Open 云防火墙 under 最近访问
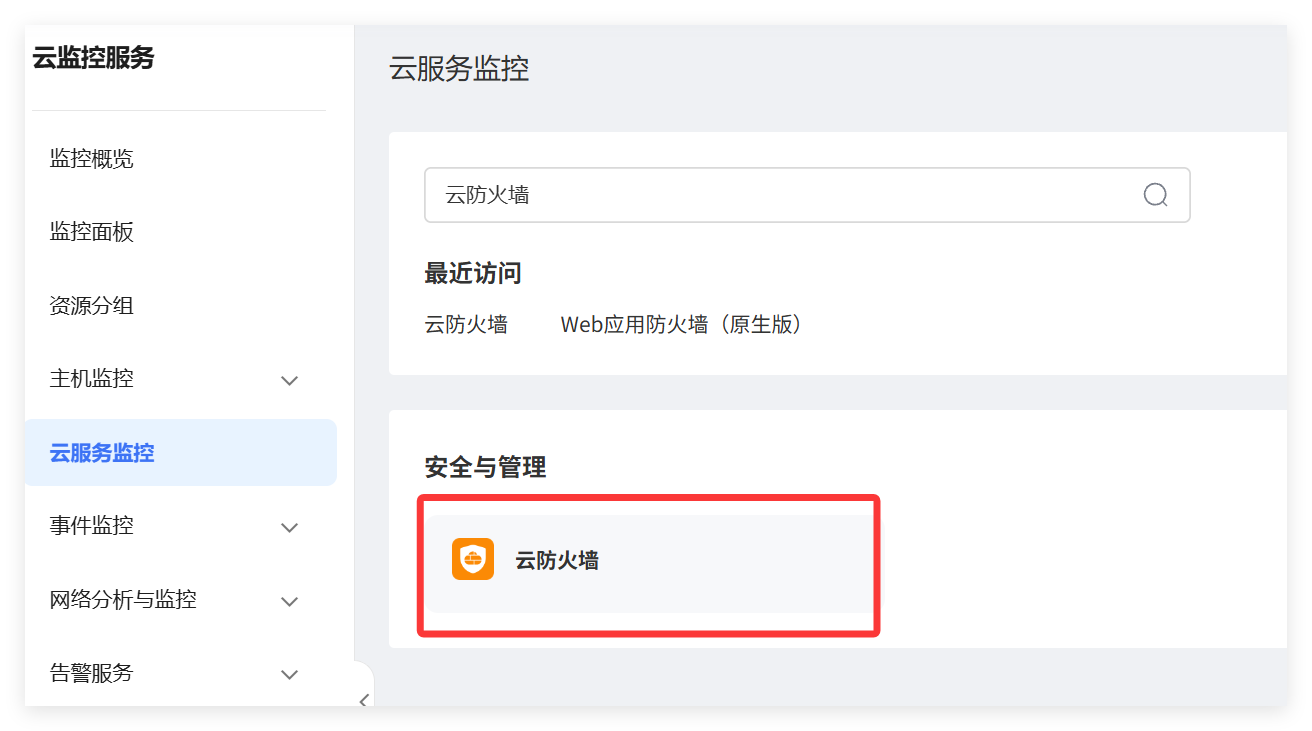Image resolution: width=1312 pixels, height=731 pixels. point(466,324)
